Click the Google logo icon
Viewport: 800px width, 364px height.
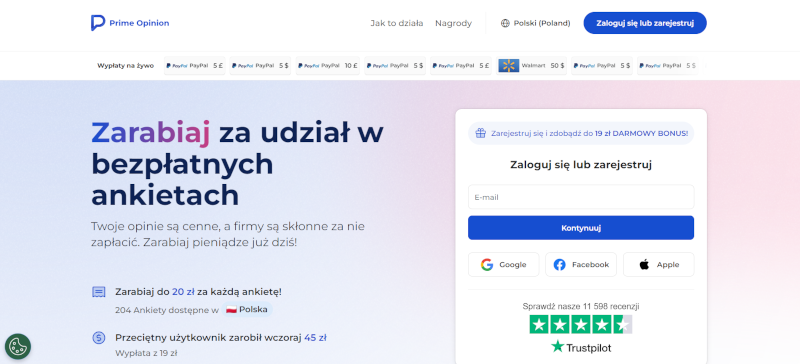tap(487, 264)
